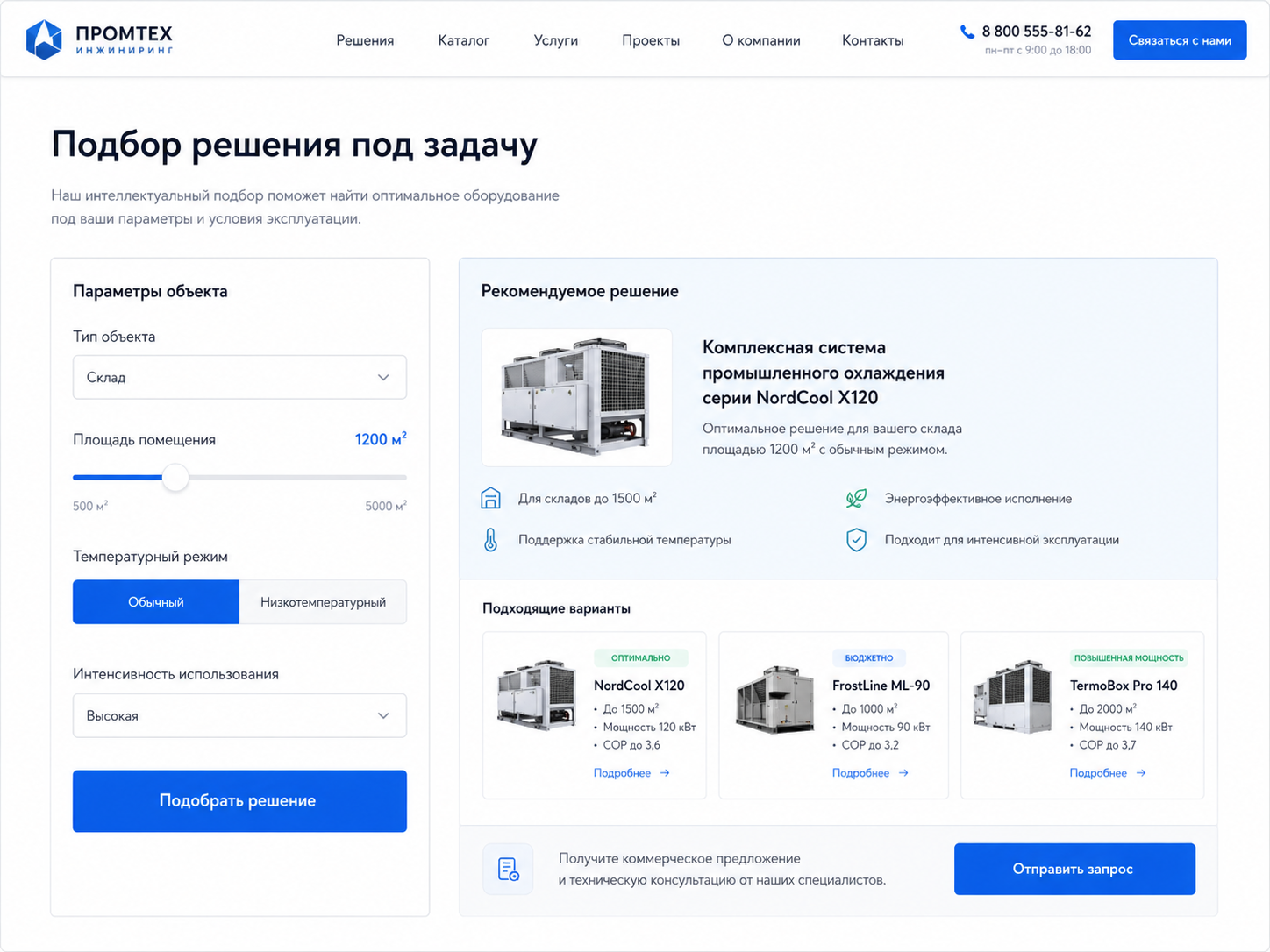Viewport: 1270px width, 952px height.
Task: Click the 'FrostLine ML-90' product title
Action: [x=881, y=686]
